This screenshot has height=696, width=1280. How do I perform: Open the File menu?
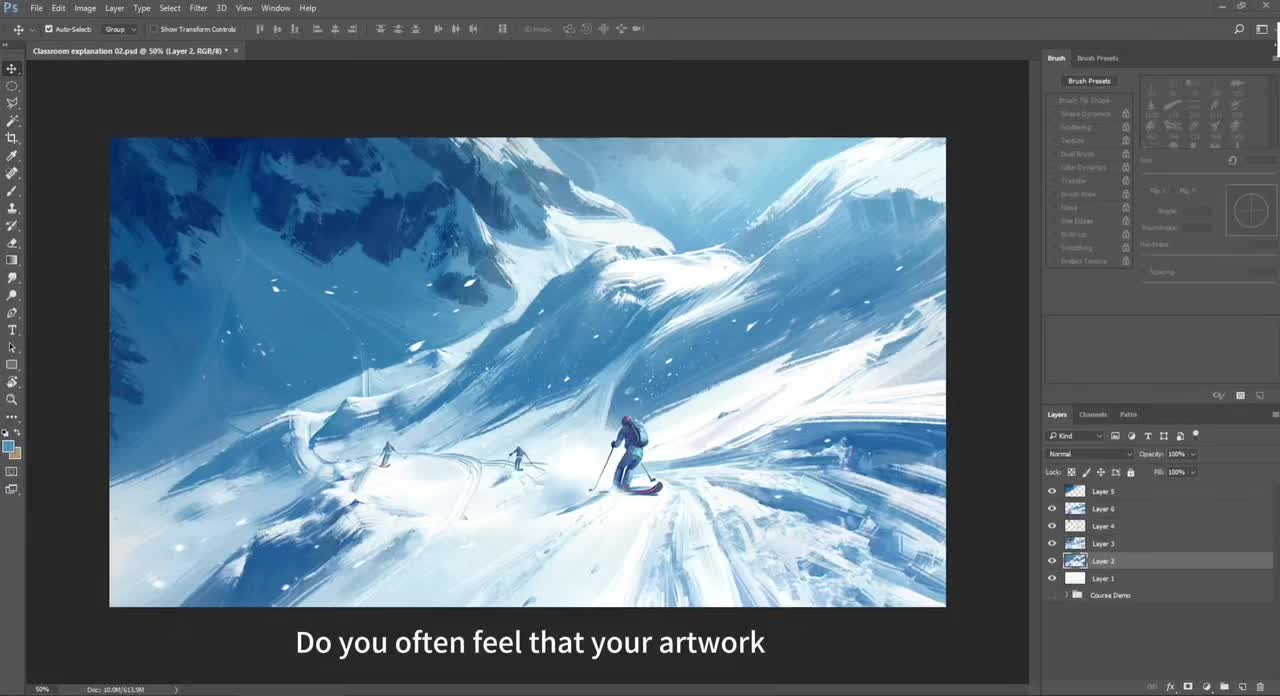click(36, 8)
